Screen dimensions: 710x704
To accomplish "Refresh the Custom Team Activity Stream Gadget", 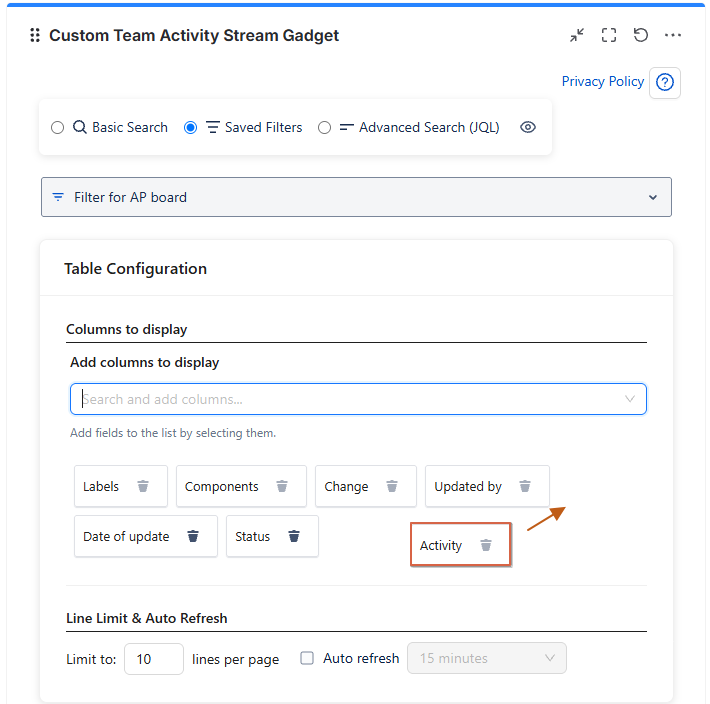I will (640, 35).
